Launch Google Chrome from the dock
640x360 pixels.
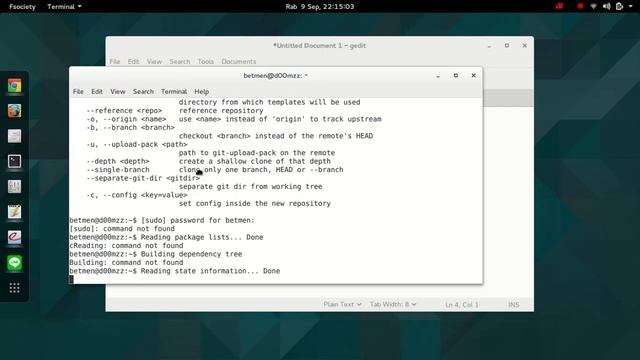14,86
